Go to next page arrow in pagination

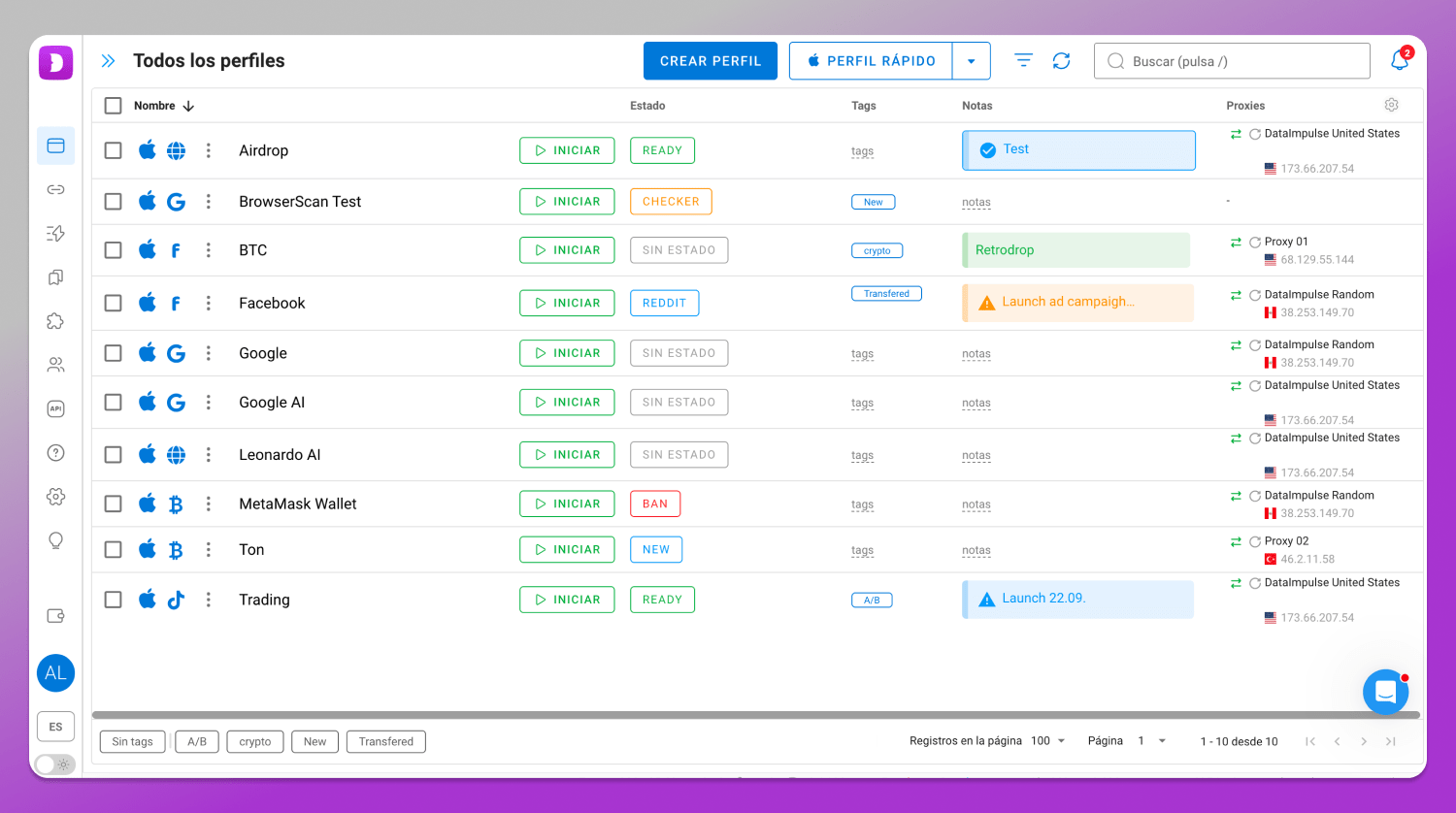tap(1364, 741)
